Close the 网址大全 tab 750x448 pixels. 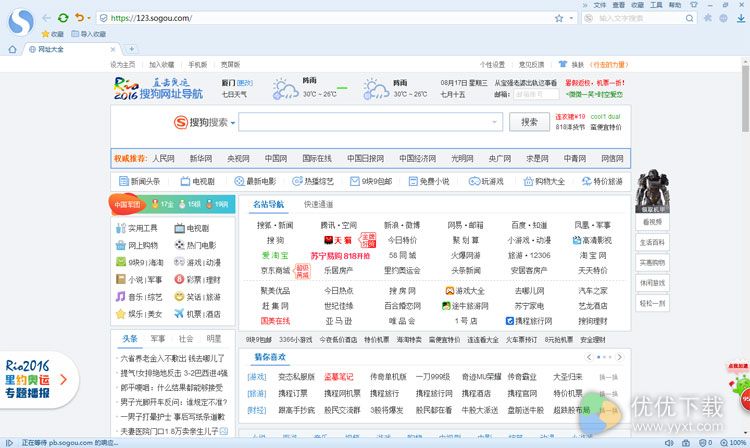(x=113, y=49)
